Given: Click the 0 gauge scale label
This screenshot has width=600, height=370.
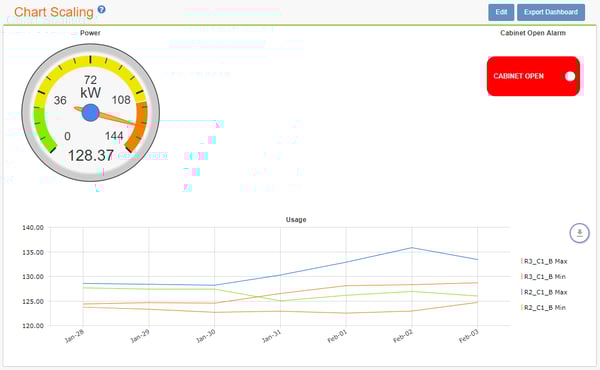Looking at the screenshot, I should click(x=67, y=136).
